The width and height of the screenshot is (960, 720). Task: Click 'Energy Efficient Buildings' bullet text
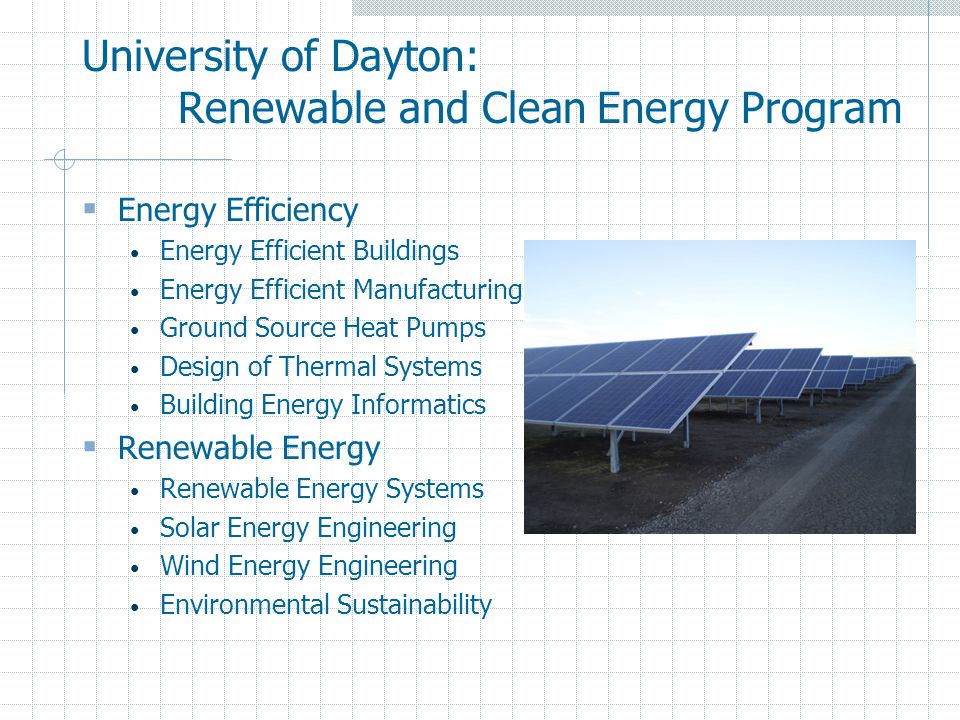(x=309, y=251)
